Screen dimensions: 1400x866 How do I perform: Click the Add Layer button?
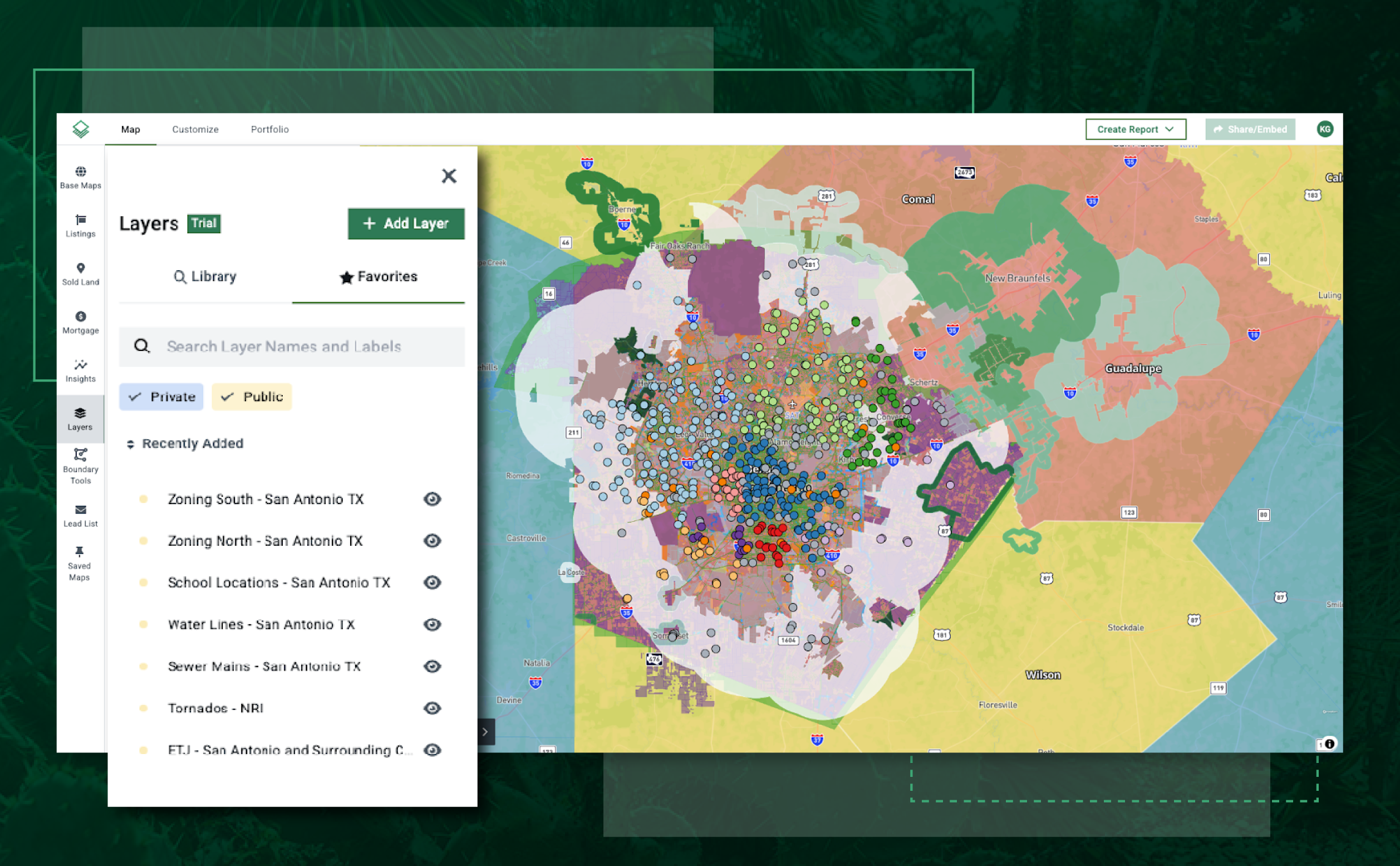click(x=406, y=223)
